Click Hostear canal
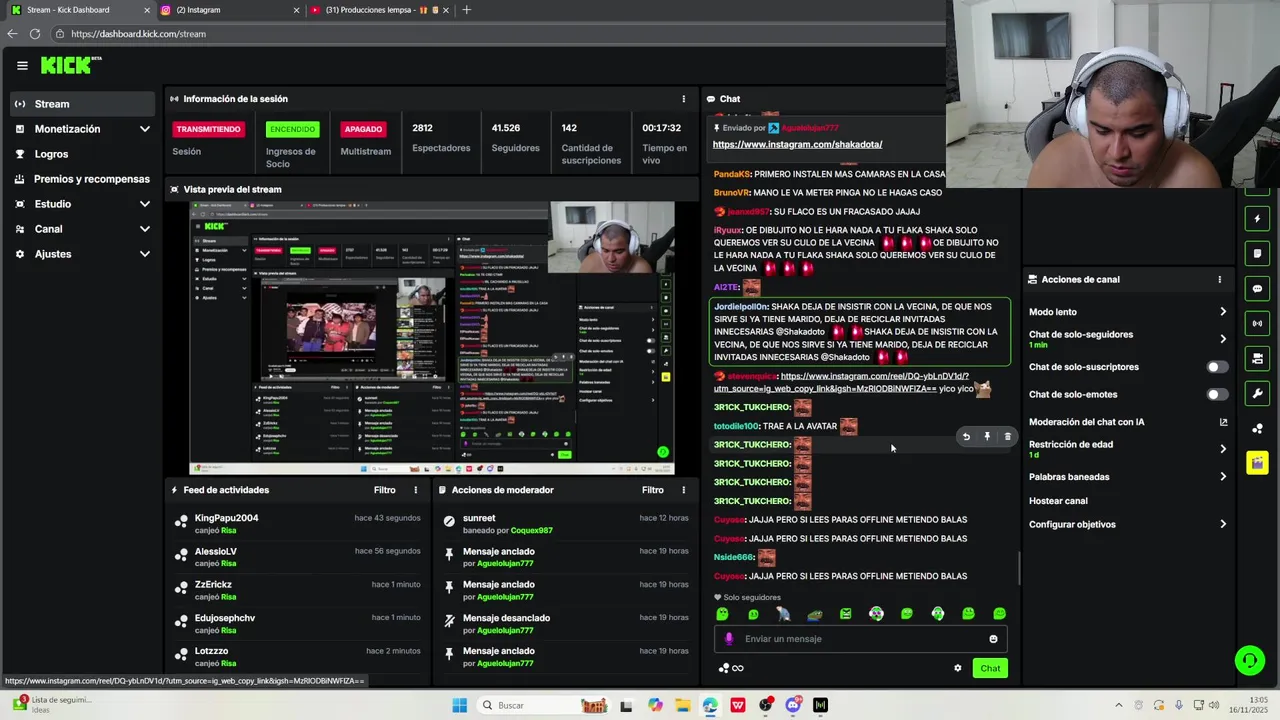 pyautogui.click(x=1058, y=501)
